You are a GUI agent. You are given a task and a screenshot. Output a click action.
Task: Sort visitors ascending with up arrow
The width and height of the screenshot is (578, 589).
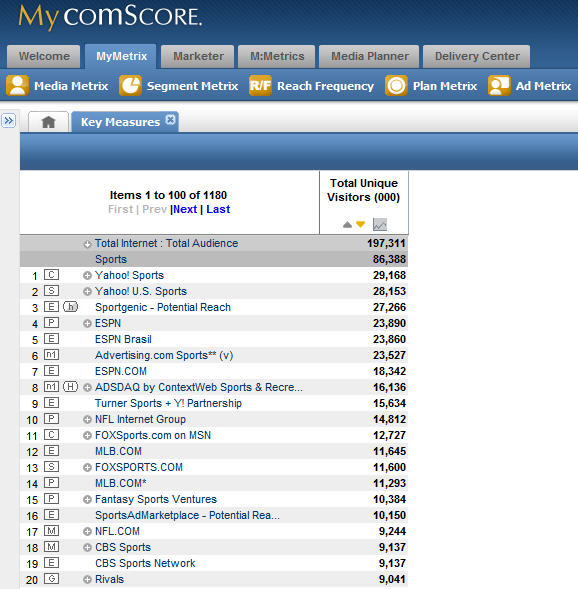click(x=347, y=225)
